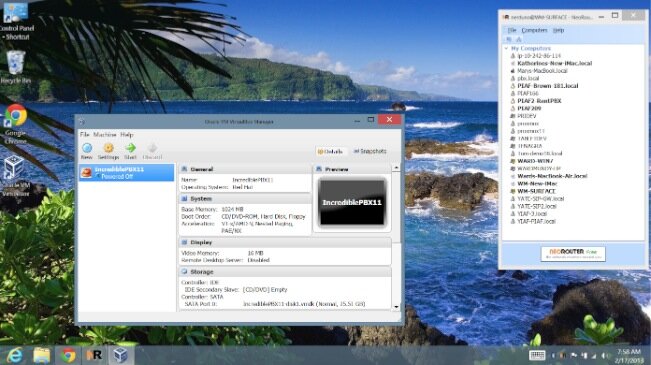This screenshot has width=651, height=365.
Task: Open NeoRouter File menu
Action: click(512, 30)
